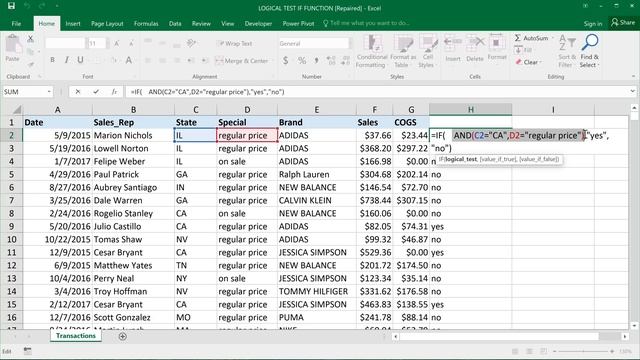Viewport: 640px width, 360px height.
Task: Switch to the Developer tab
Action: 258,24
